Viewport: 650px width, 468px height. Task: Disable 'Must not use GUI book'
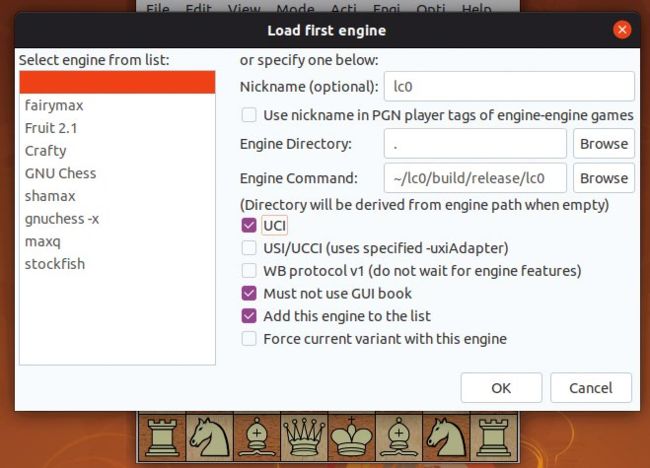click(249, 294)
